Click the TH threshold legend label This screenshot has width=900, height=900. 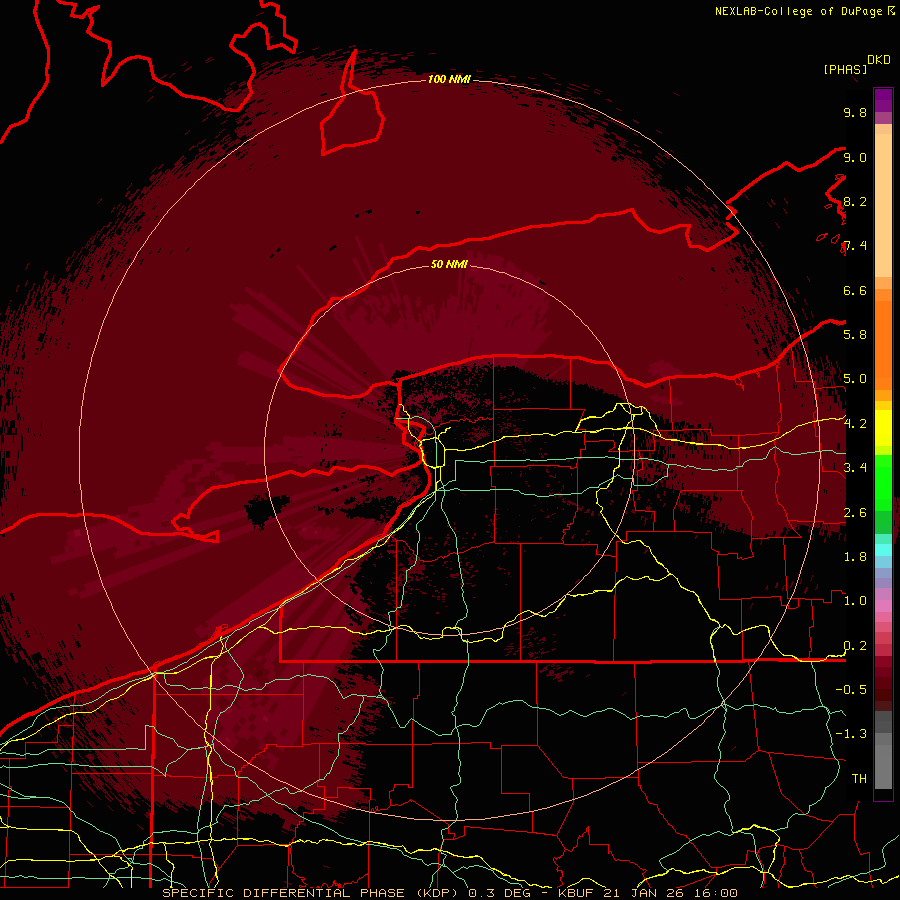click(x=859, y=779)
